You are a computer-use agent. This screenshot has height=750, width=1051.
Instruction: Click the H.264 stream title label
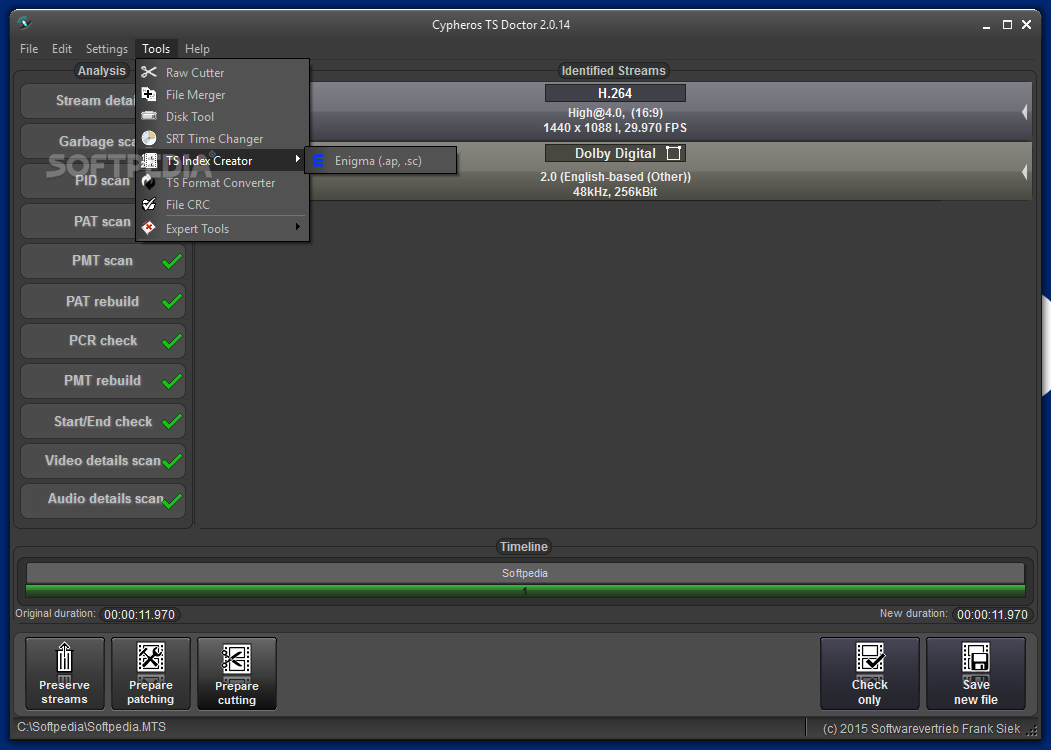pos(615,93)
